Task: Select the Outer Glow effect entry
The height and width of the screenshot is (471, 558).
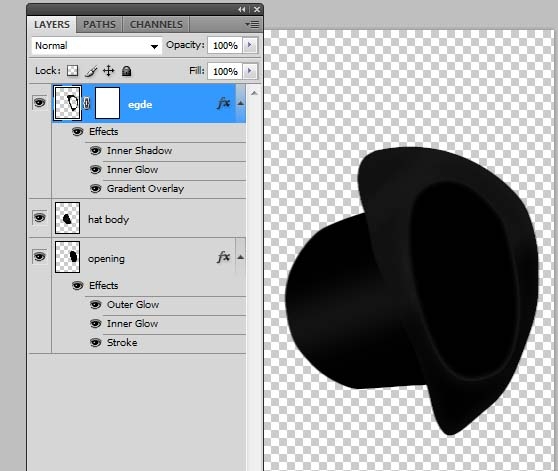Action: (x=133, y=305)
